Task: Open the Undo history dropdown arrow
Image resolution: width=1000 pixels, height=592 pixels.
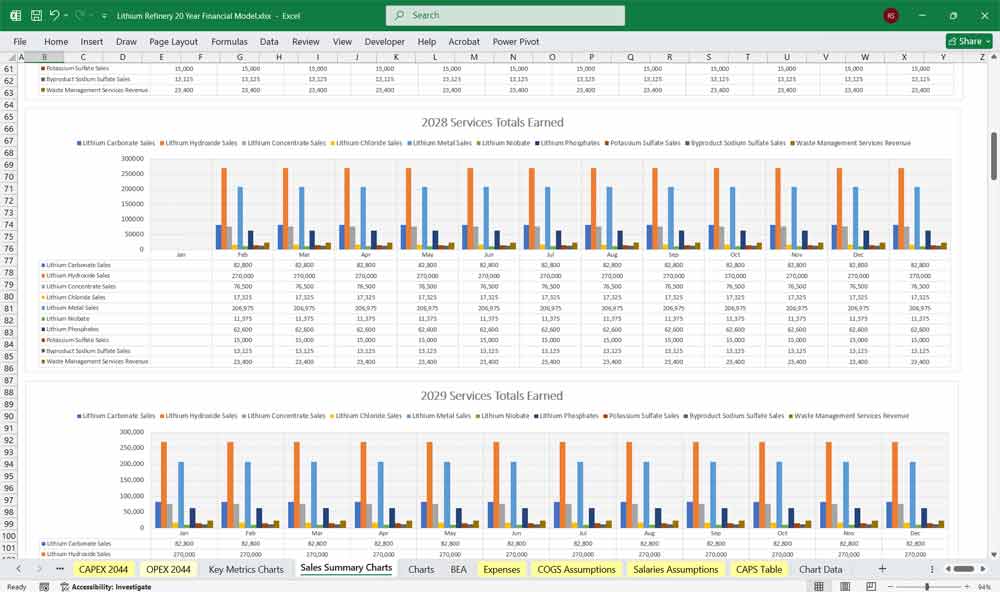Action: click(x=67, y=16)
